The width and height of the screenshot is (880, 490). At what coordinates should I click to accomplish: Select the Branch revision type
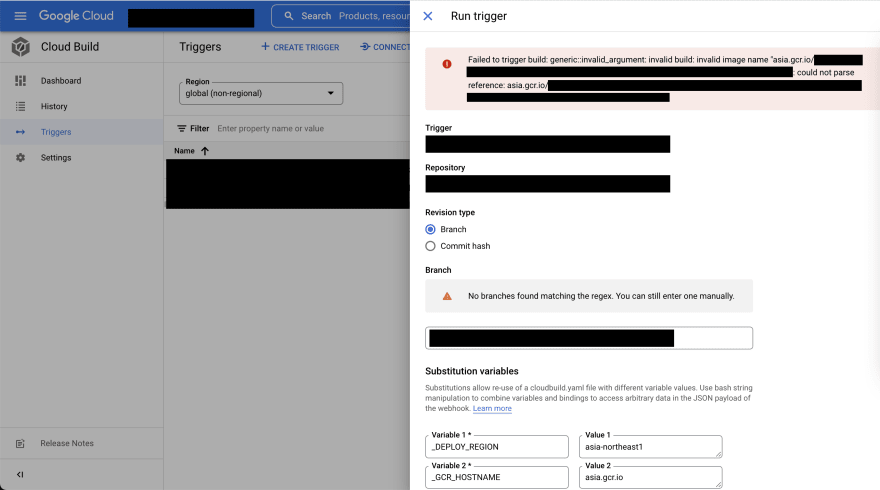(430, 229)
